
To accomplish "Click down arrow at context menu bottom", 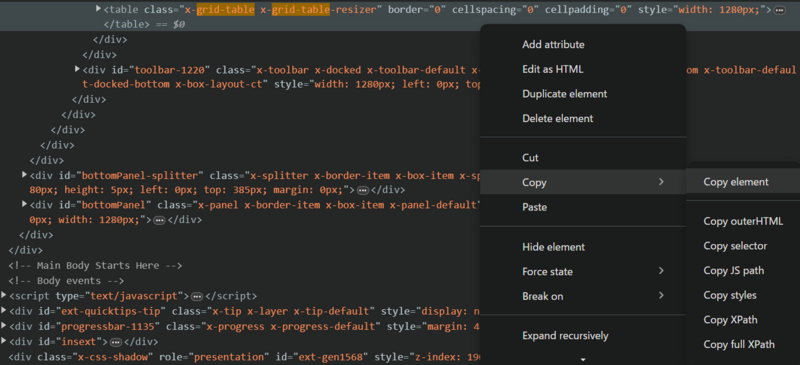I will (583, 359).
